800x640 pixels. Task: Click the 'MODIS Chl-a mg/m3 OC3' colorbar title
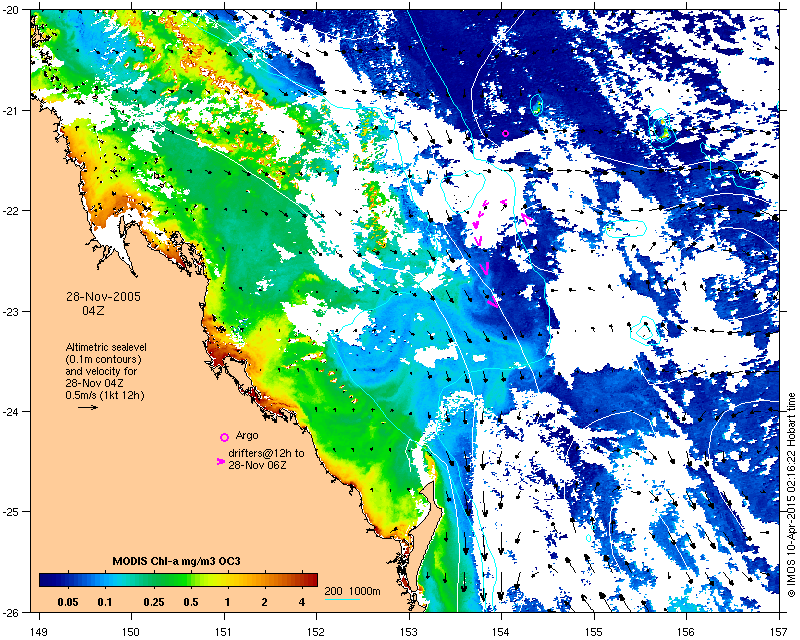(x=177, y=561)
